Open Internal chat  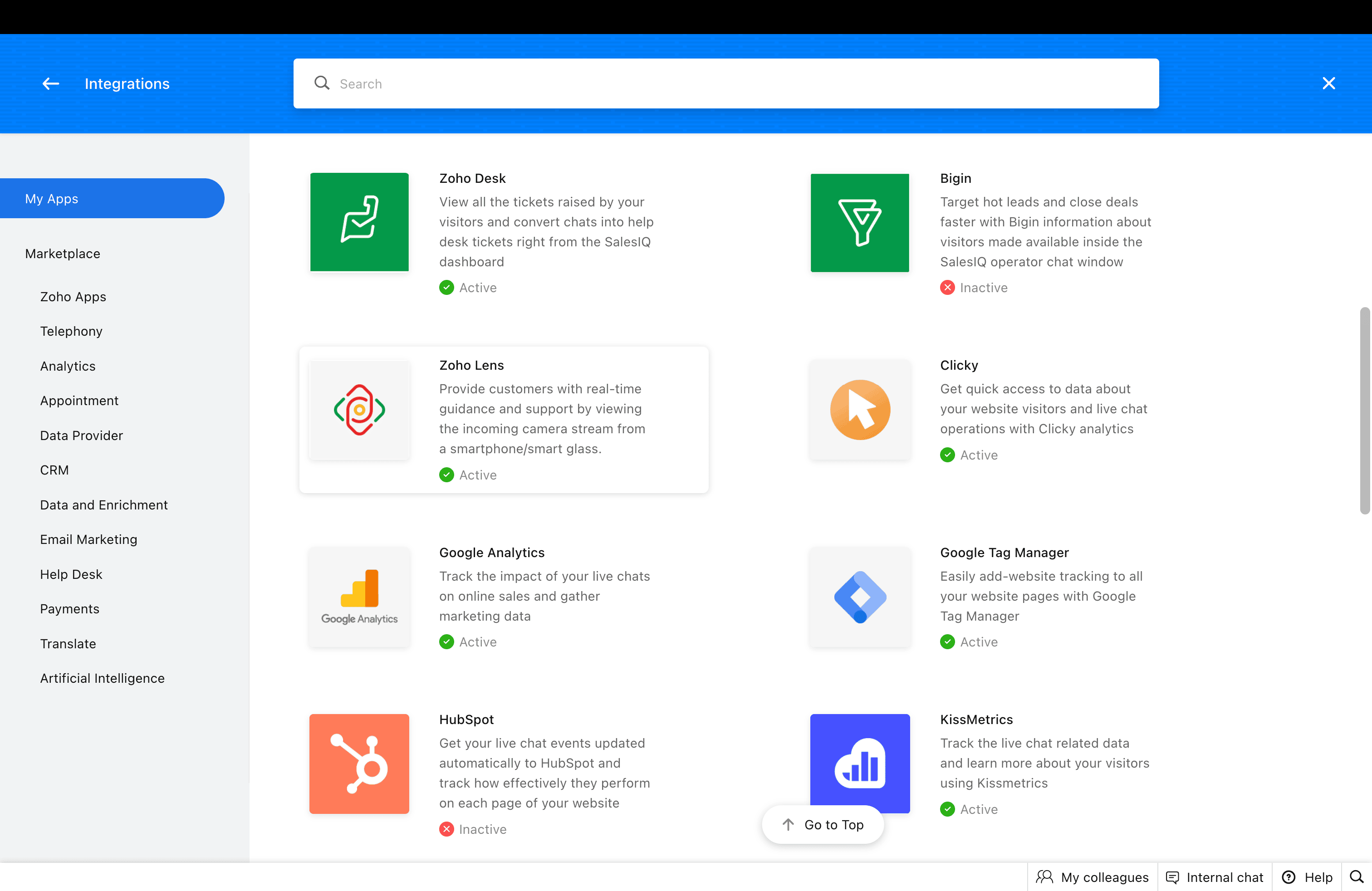coord(1214,877)
